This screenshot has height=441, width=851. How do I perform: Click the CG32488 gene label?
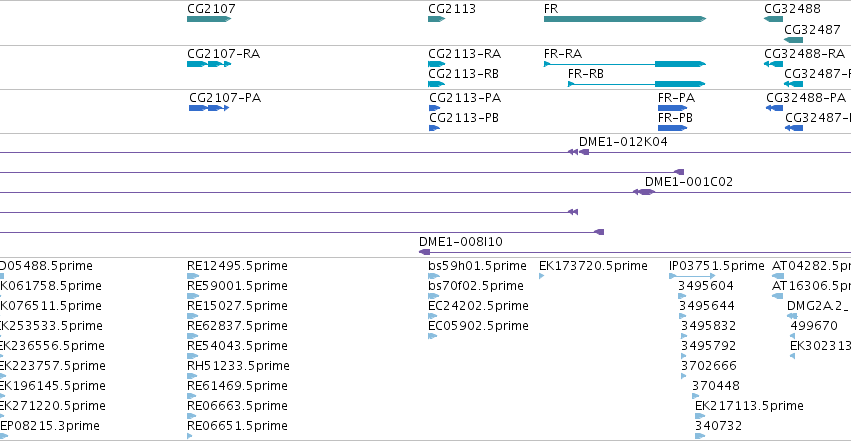(792, 9)
